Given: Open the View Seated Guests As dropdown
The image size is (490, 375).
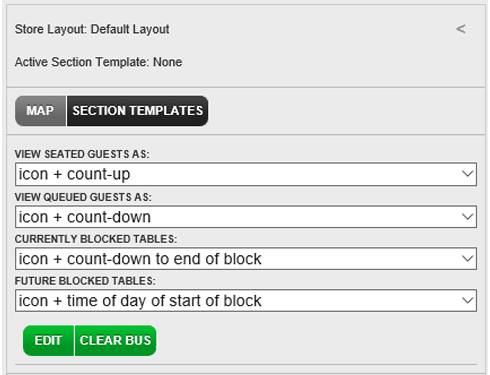Looking at the screenshot, I should pos(246,174).
